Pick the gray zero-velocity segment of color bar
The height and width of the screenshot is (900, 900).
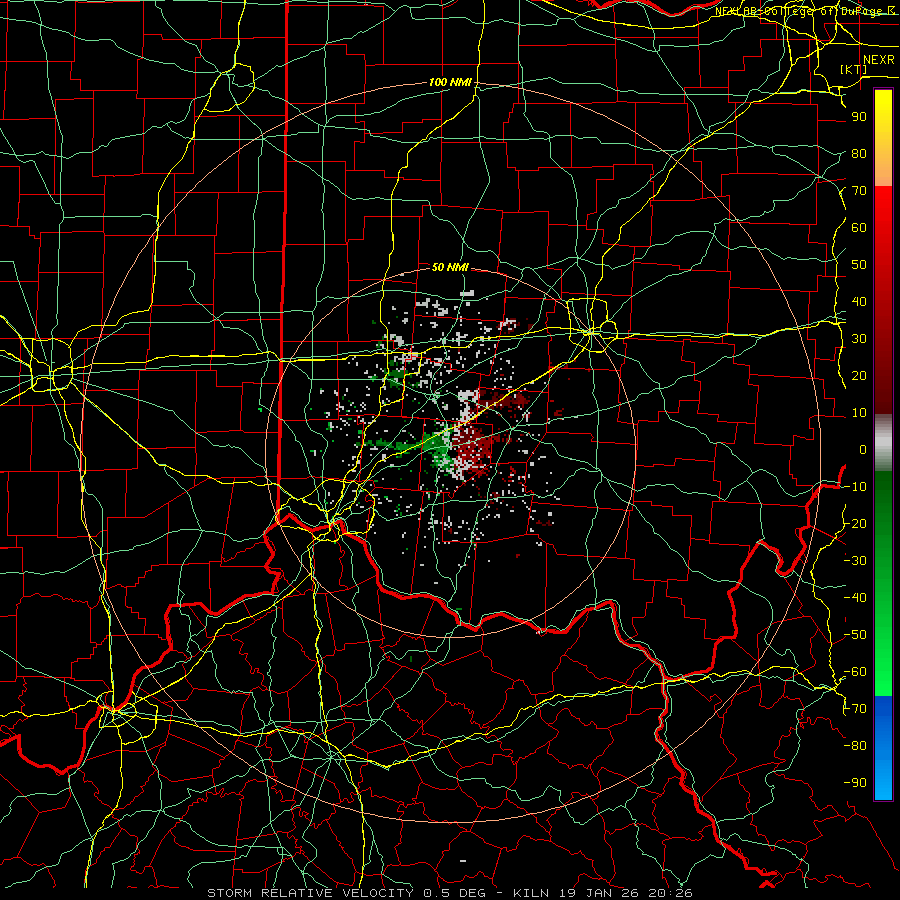coord(883,443)
